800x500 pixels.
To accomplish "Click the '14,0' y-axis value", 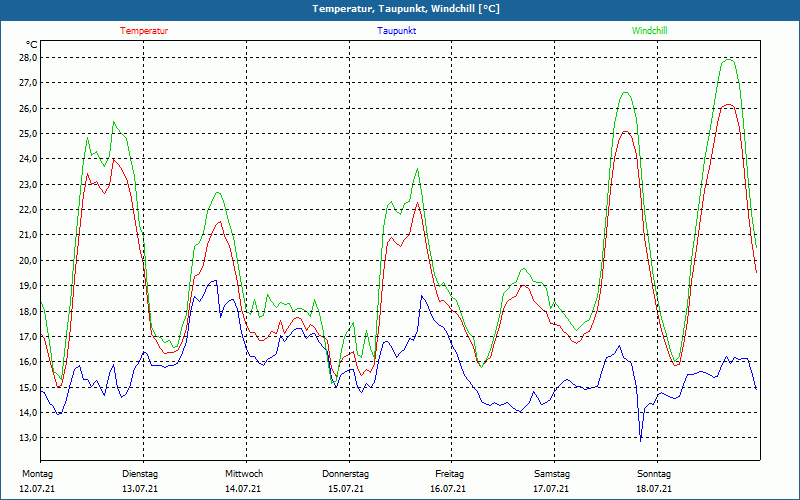I will pos(29,412).
